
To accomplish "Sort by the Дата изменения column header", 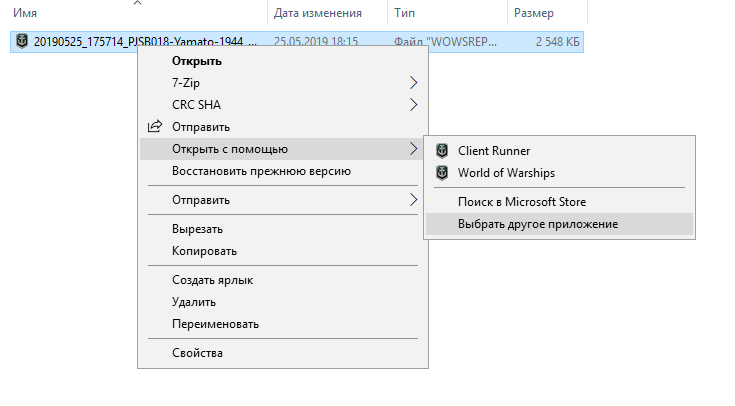I will [318, 13].
